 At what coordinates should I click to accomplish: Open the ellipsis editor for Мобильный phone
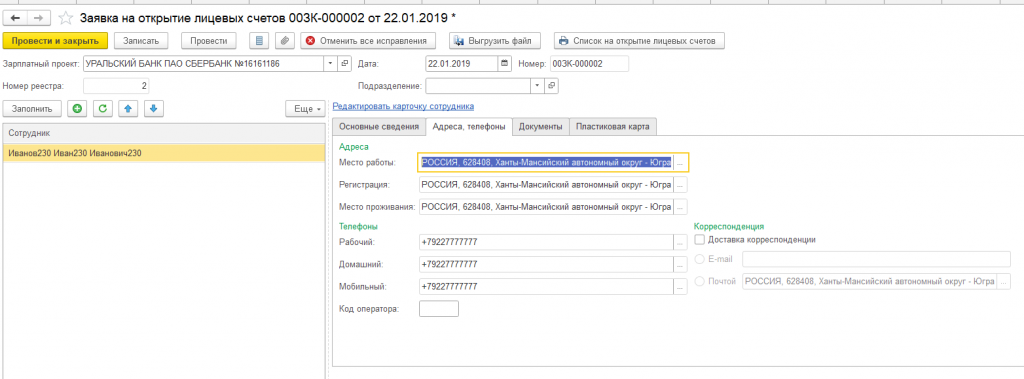point(680,287)
